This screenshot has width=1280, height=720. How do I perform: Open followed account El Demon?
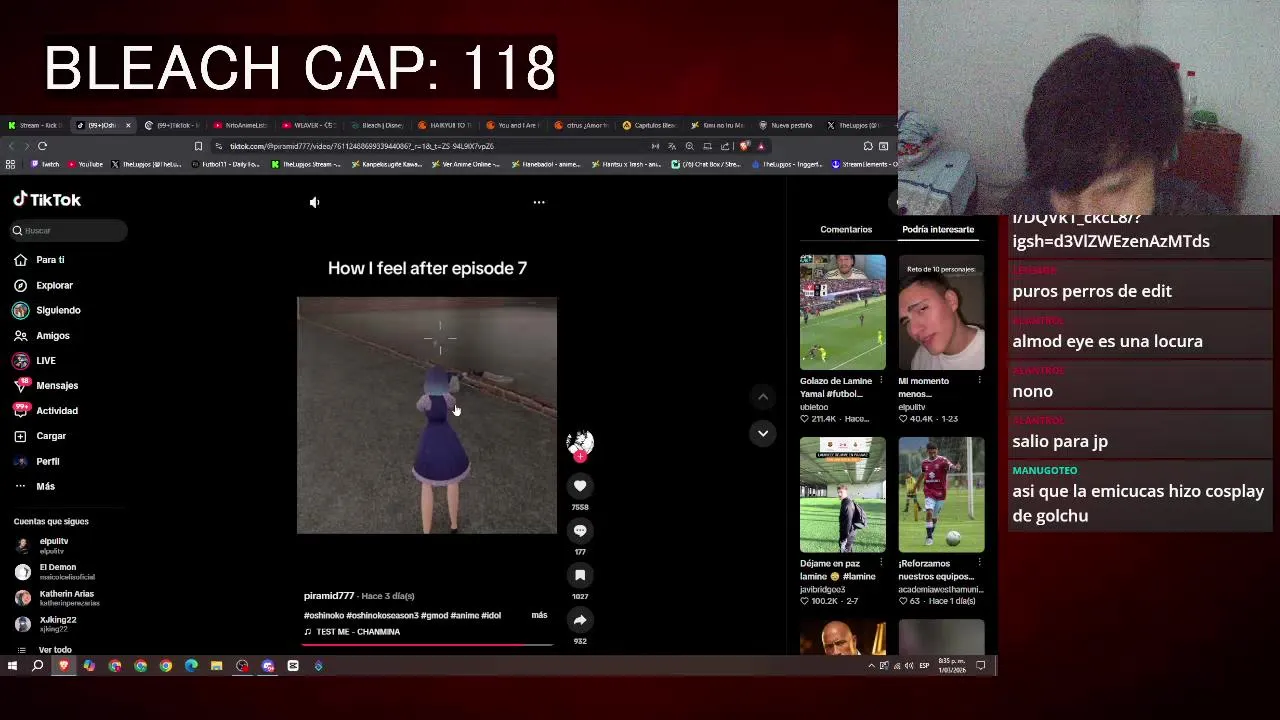click(55, 572)
